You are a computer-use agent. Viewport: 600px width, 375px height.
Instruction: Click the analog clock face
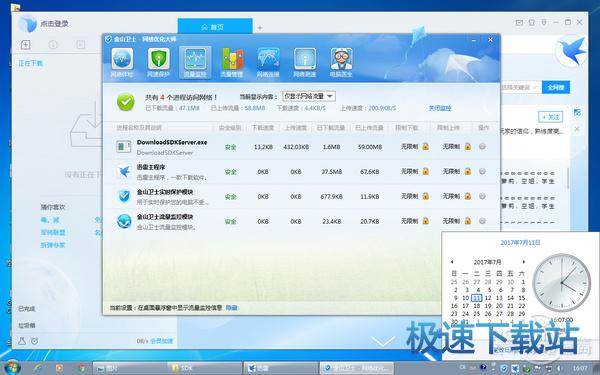tap(561, 282)
